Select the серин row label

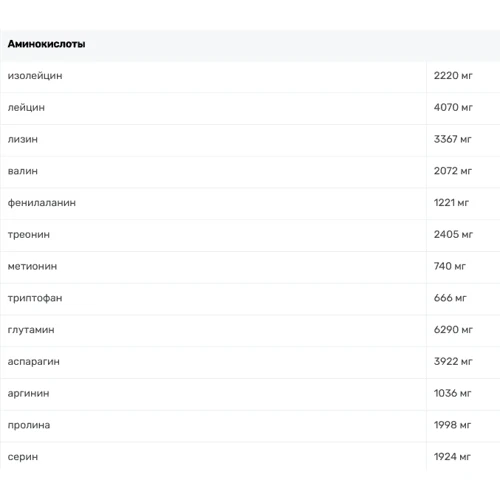point(23,457)
